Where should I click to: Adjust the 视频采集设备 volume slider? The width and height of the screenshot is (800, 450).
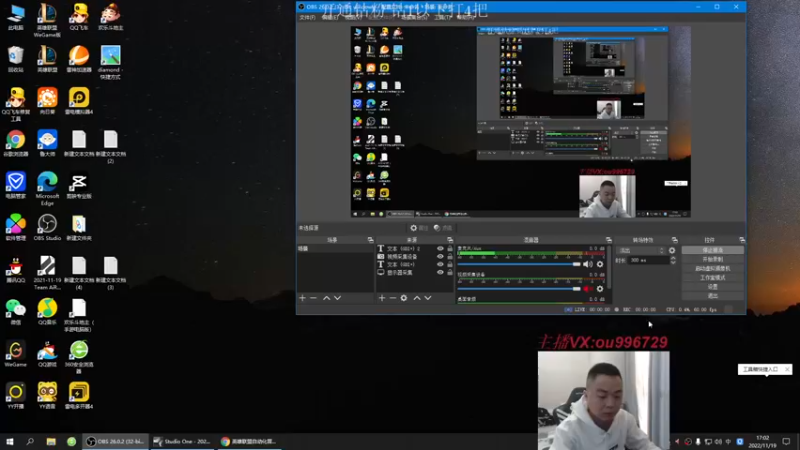[519, 289]
